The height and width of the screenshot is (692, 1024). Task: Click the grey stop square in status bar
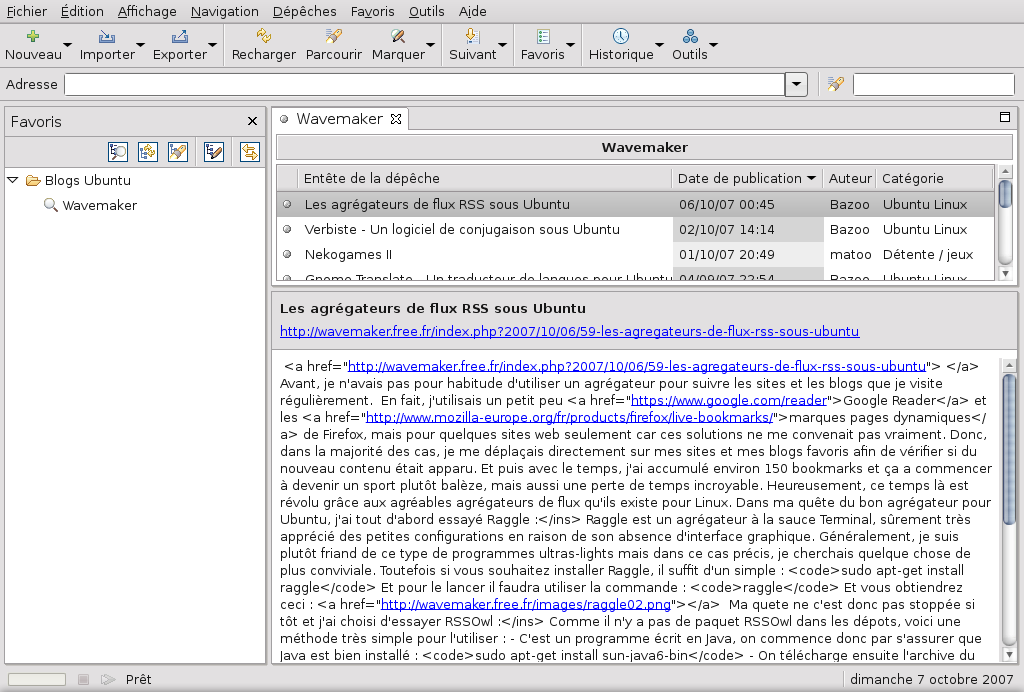tap(83, 680)
